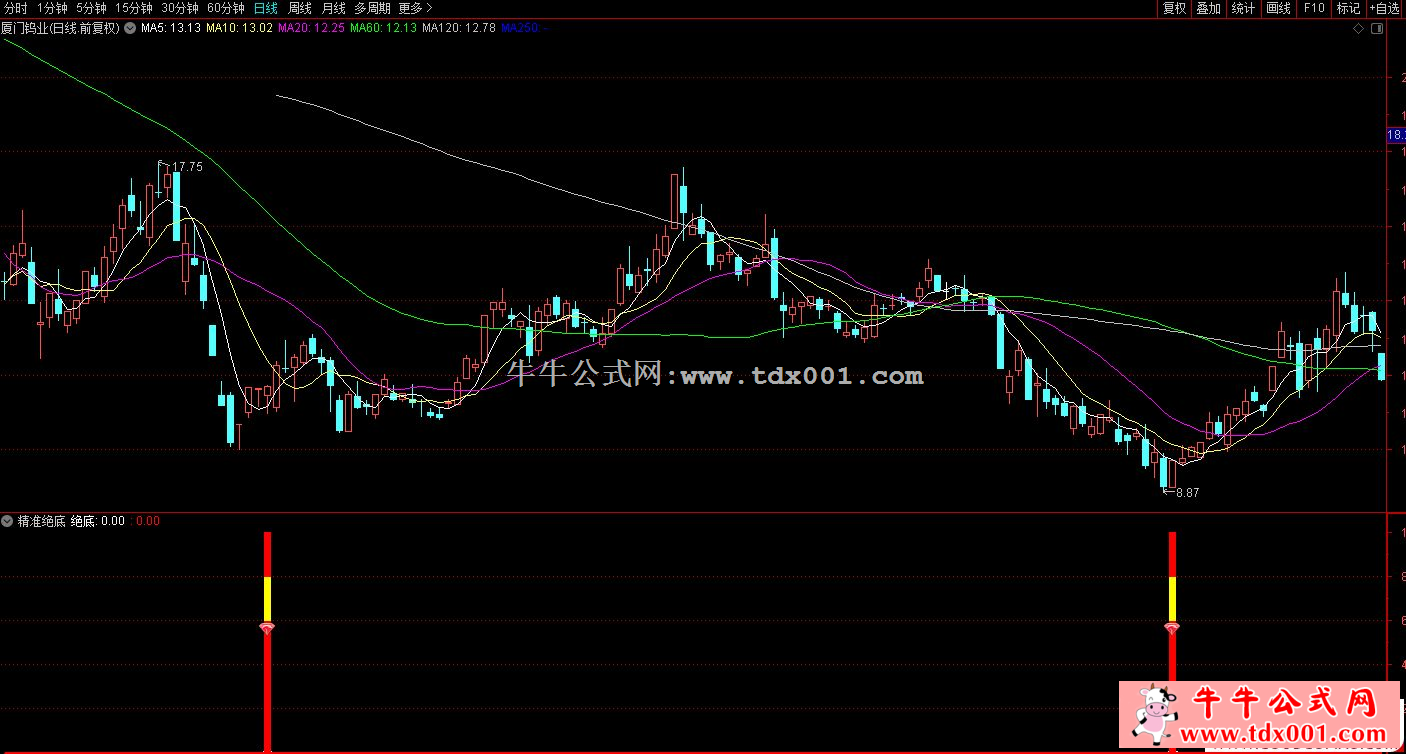Viewport: 1406px width, 754px height.
Task: Click the 叠加 overlay button
Action: [x=1209, y=8]
